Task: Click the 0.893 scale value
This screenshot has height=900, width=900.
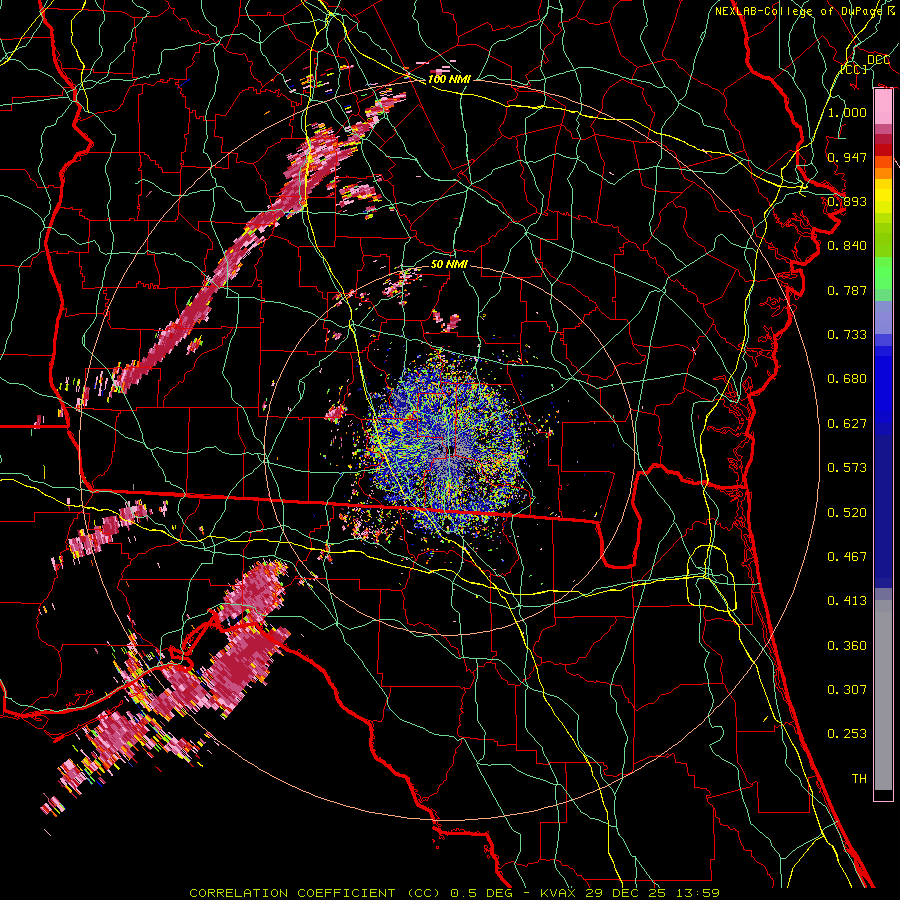Action: tap(847, 201)
